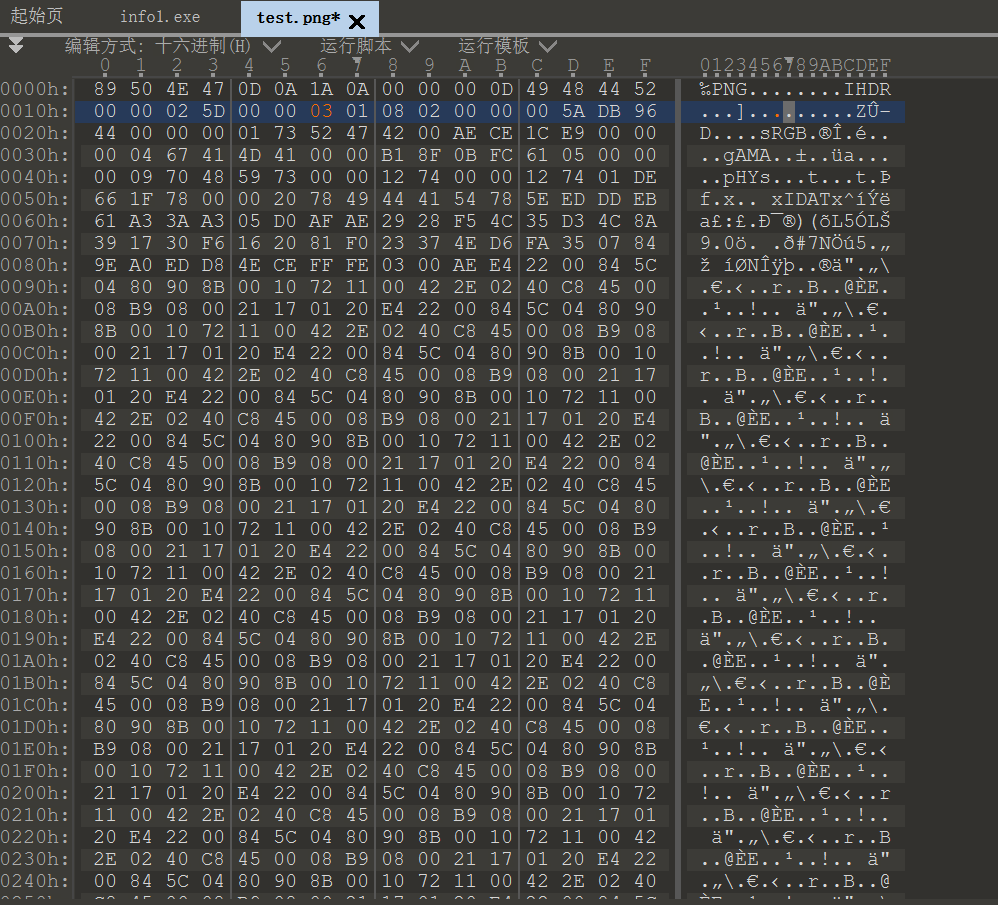Switch to the info1.exe tab
The width and height of the screenshot is (998, 905).
coord(160,17)
